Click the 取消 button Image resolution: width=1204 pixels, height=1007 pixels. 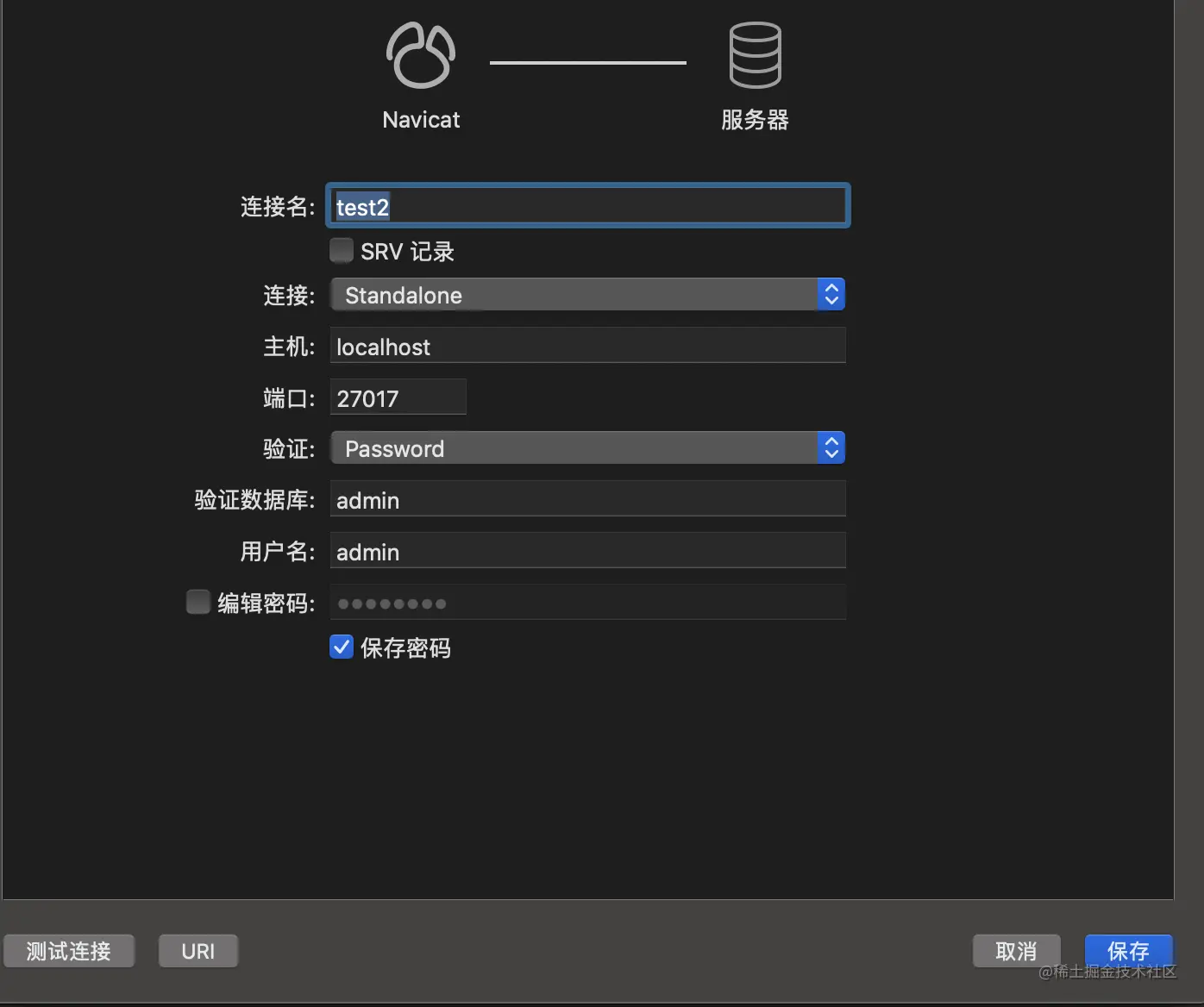[1016, 951]
